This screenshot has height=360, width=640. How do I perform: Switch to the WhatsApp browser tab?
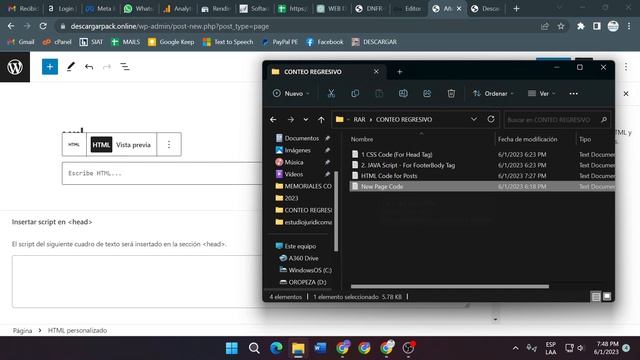tap(138, 8)
